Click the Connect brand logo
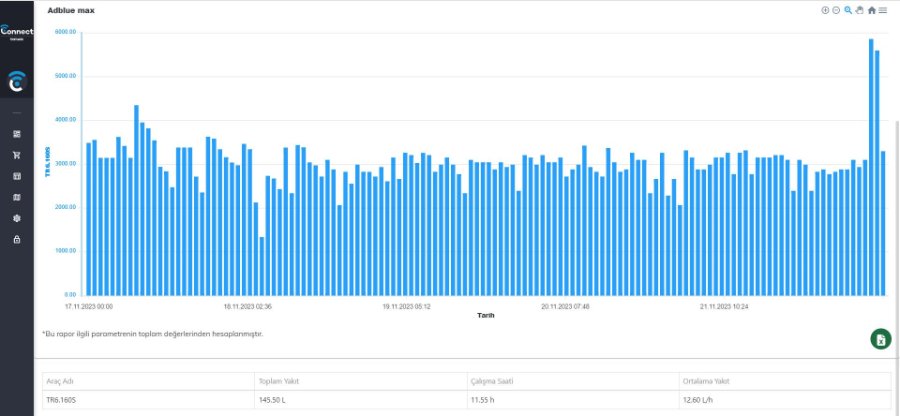 tap(16, 33)
